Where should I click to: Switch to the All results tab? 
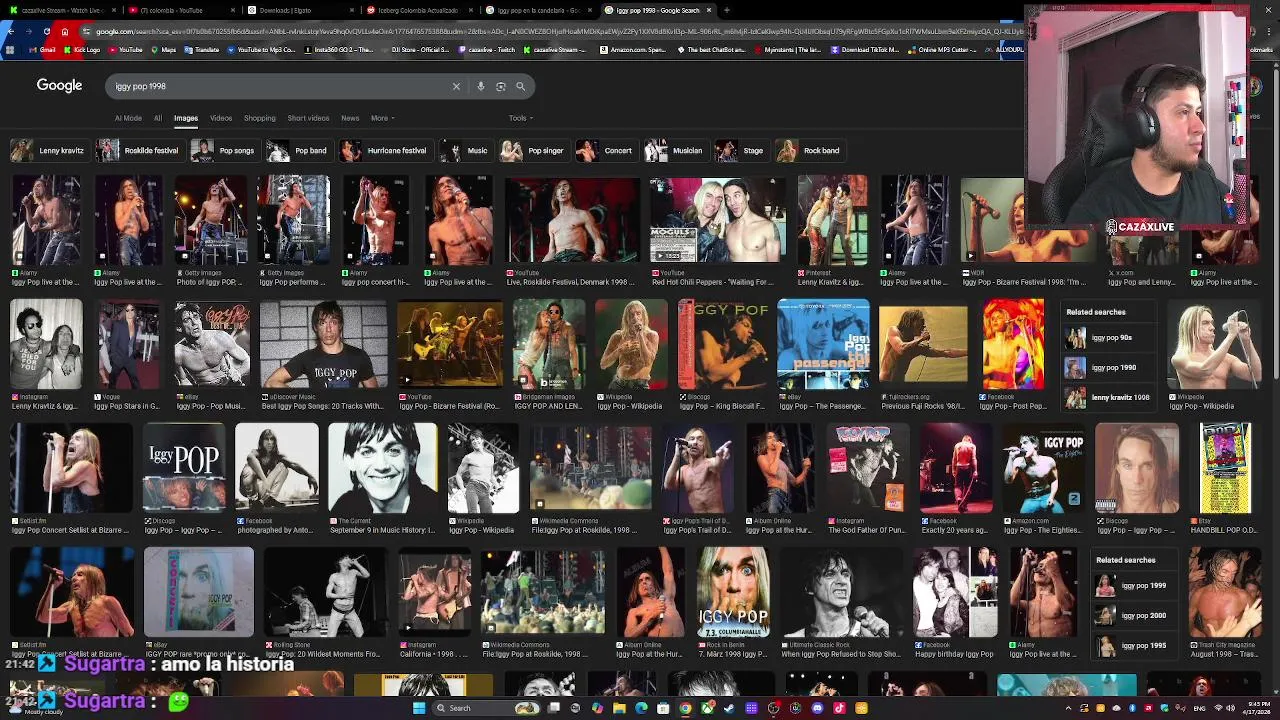157,118
